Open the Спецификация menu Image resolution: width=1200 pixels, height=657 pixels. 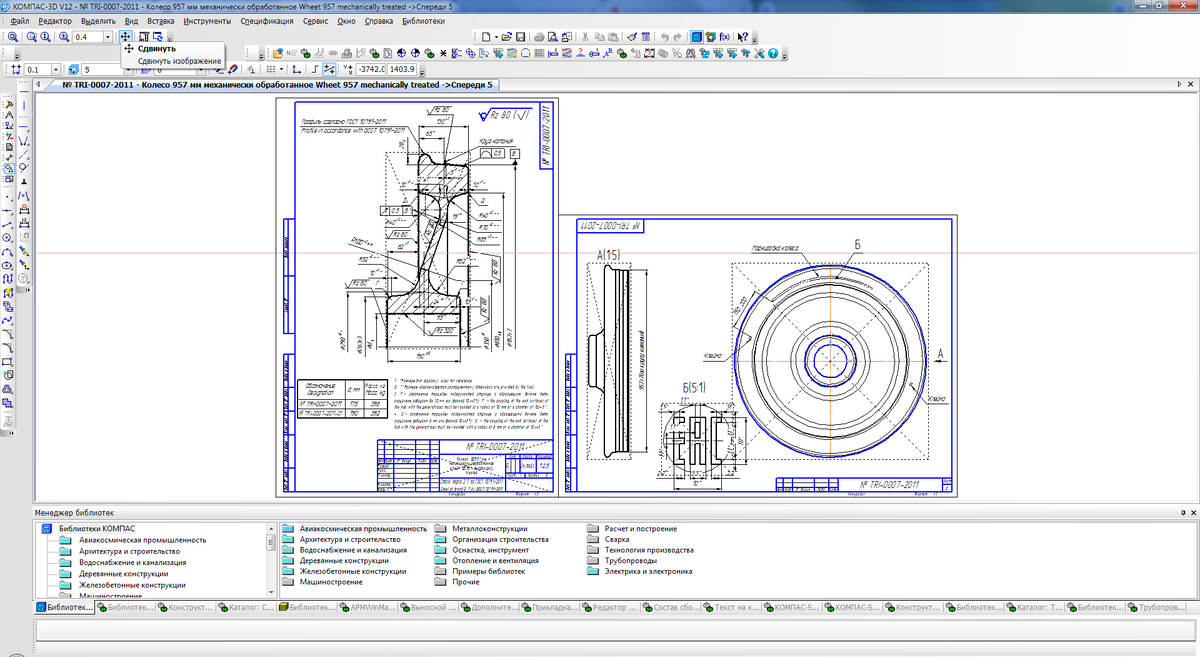[267, 20]
